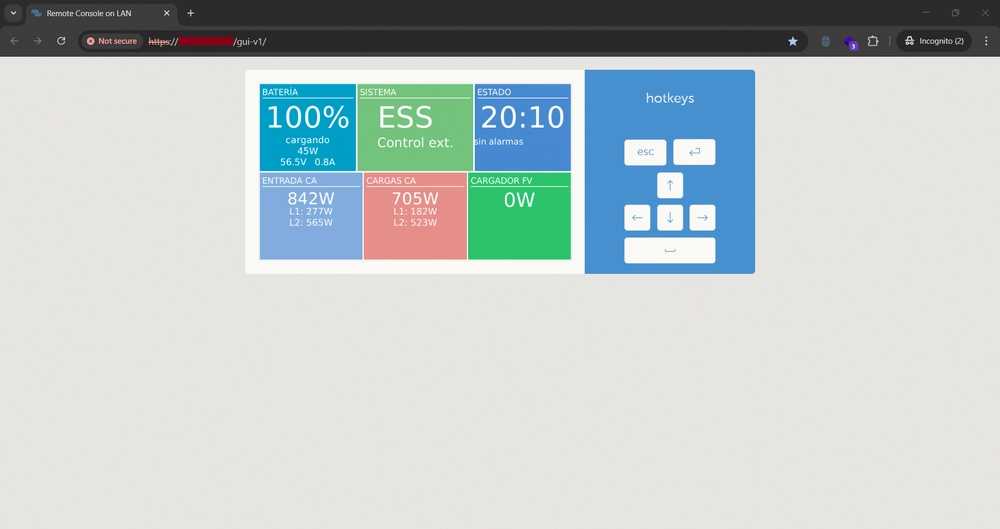
Task: Open the Chrome three-dot menu
Action: click(x=986, y=41)
